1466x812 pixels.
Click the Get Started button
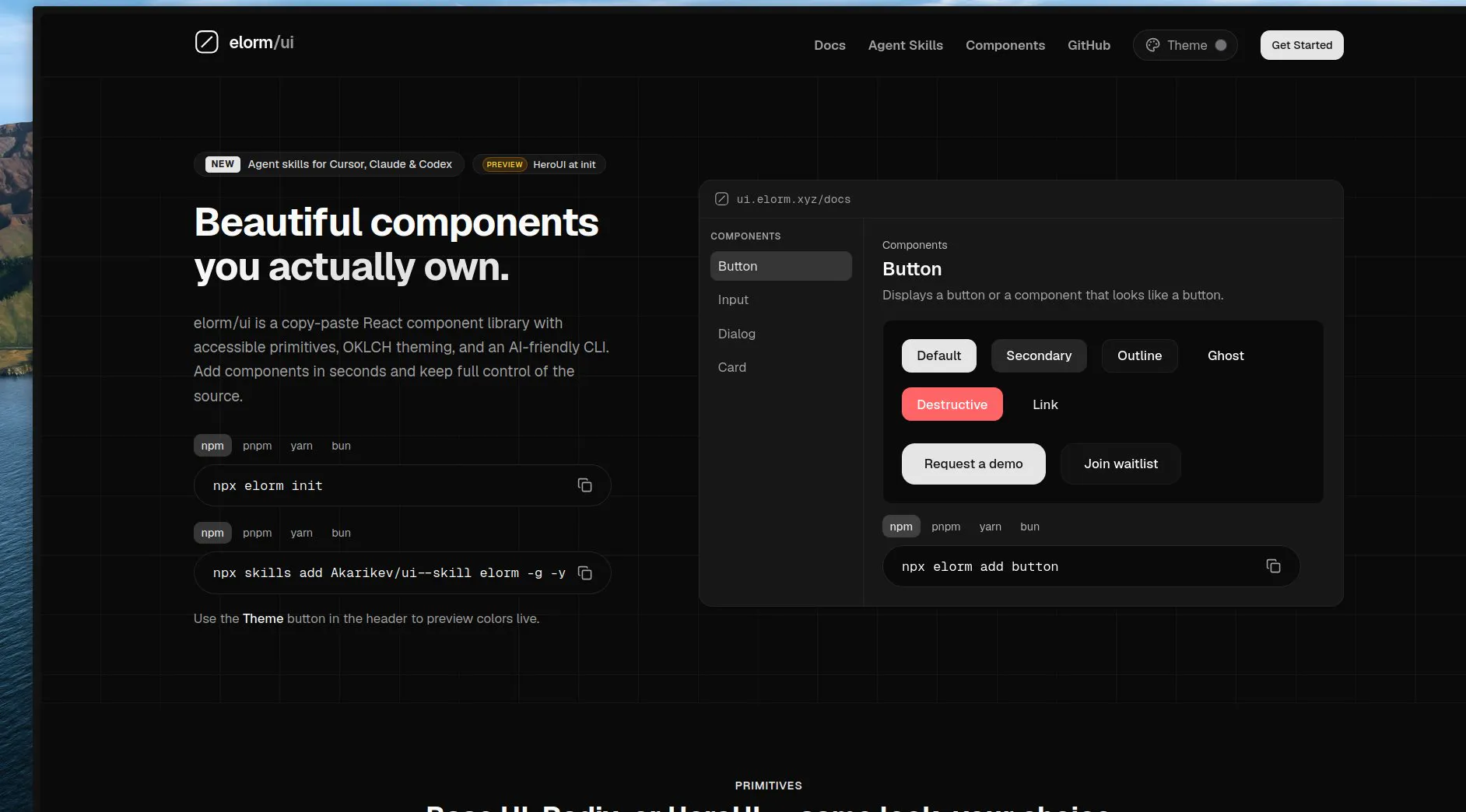click(1302, 45)
